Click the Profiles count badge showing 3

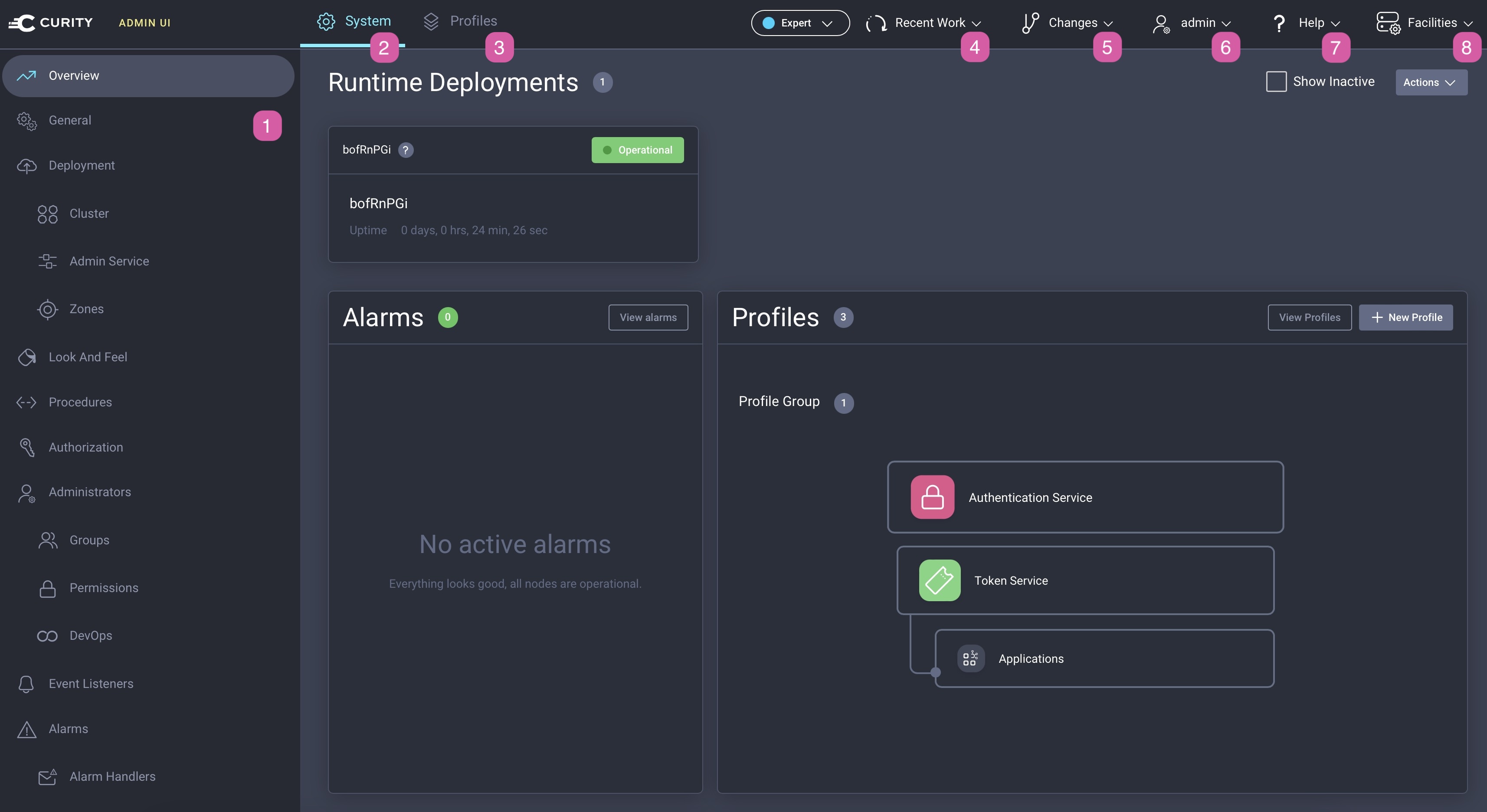(x=843, y=318)
